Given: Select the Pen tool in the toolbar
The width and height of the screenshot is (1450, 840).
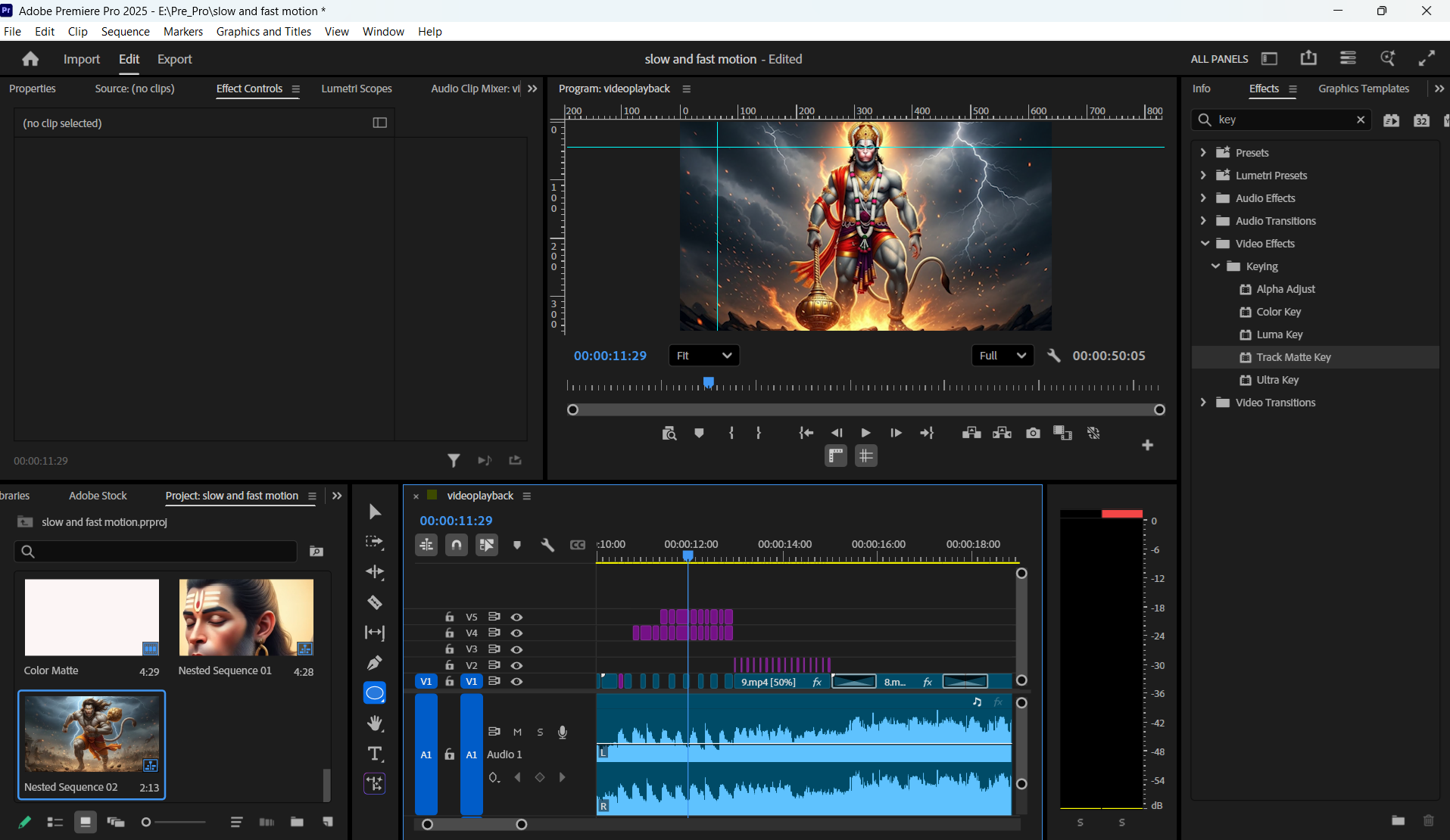Looking at the screenshot, I should (x=375, y=662).
